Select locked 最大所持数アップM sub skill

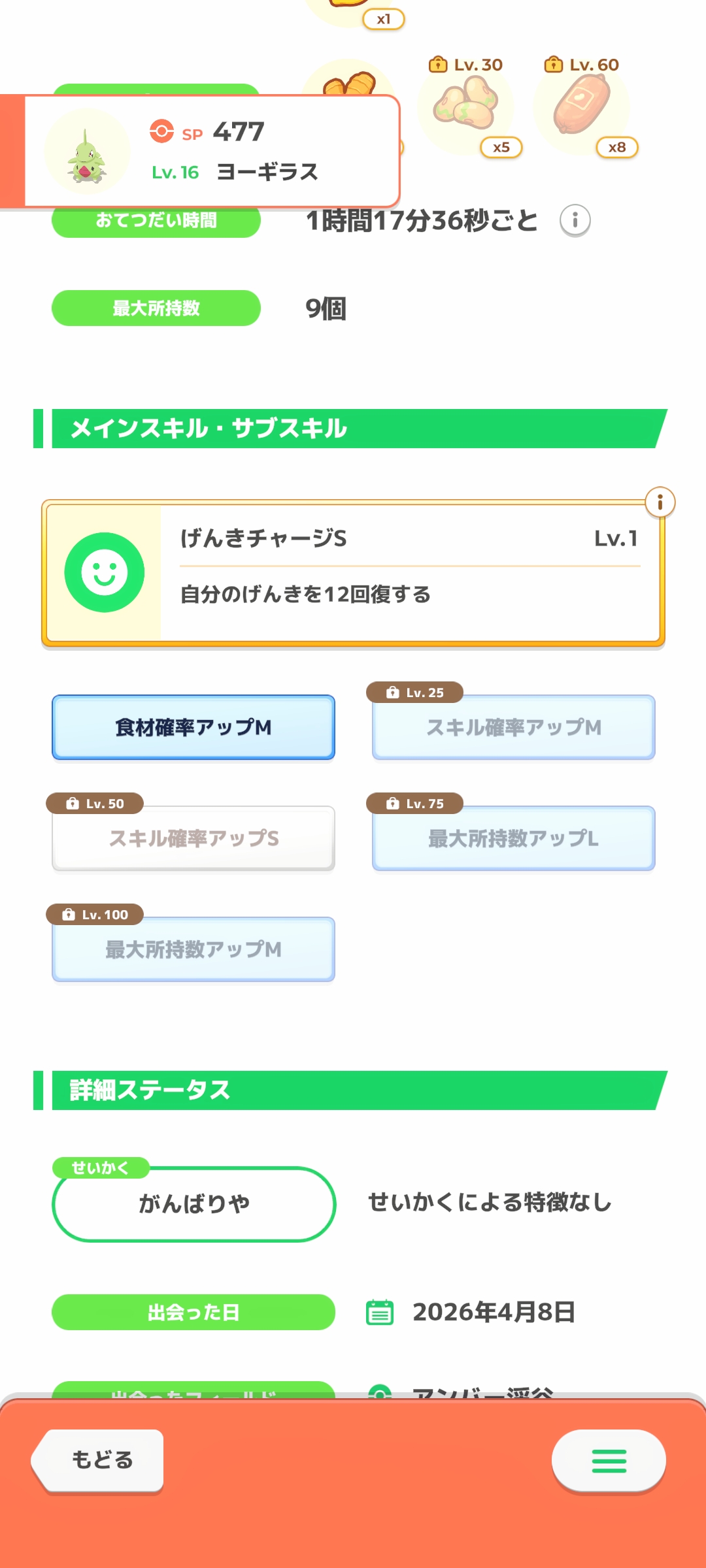tap(193, 949)
